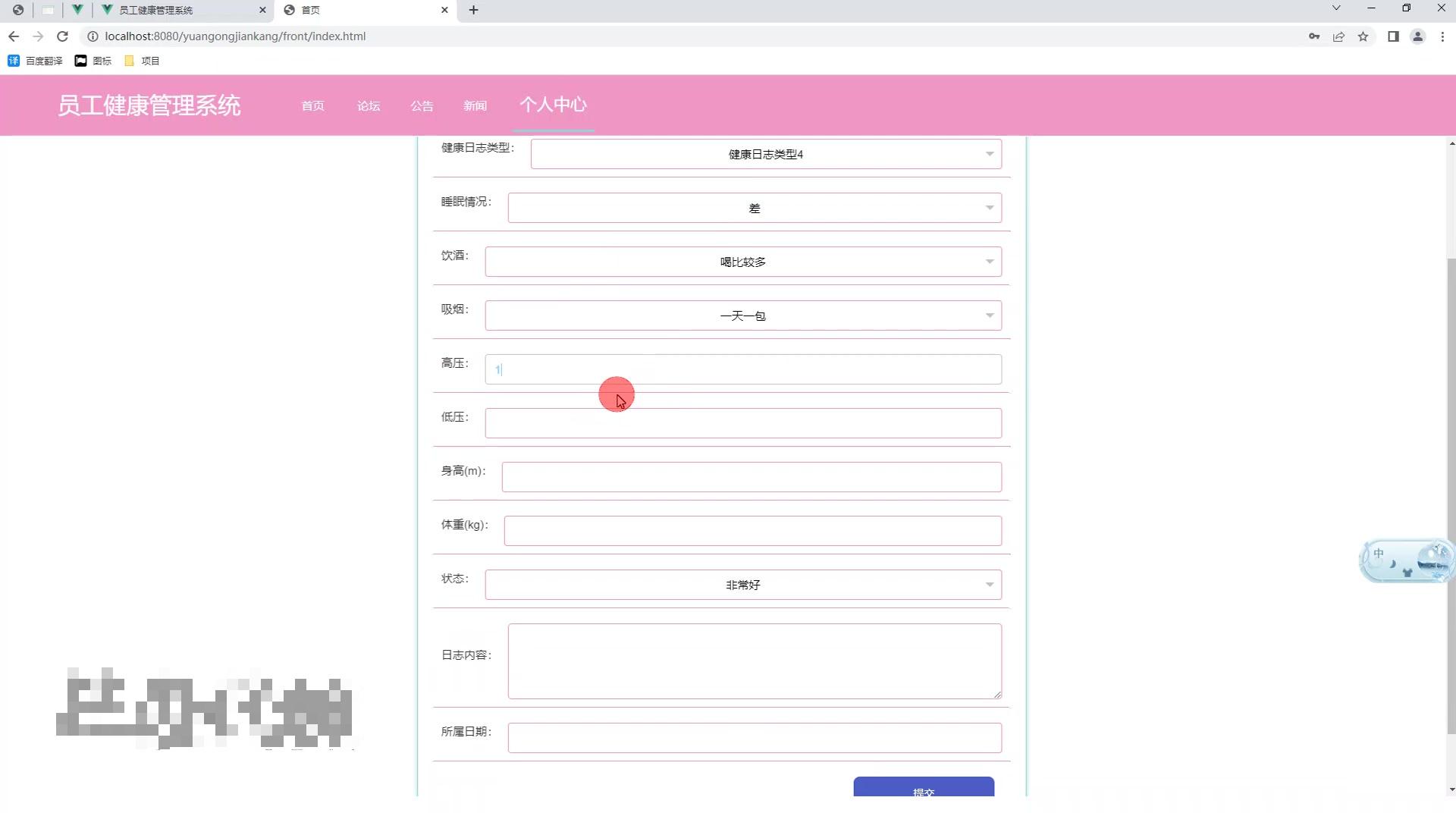The image size is (1456, 813).
Task: Click the 所属日期 date input field
Action: [x=755, y=736]
